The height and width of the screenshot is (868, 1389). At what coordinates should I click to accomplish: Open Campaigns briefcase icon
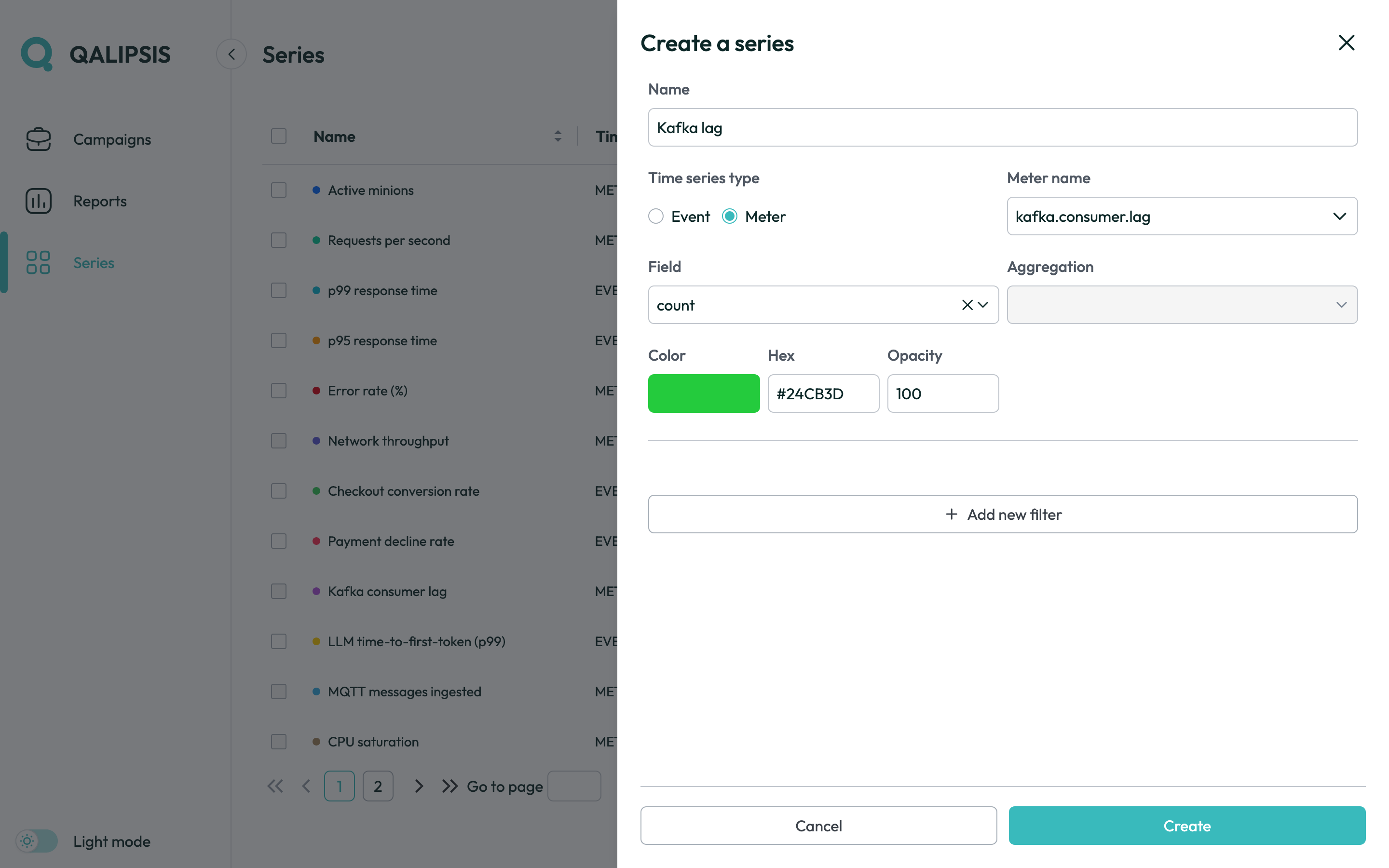39,139
